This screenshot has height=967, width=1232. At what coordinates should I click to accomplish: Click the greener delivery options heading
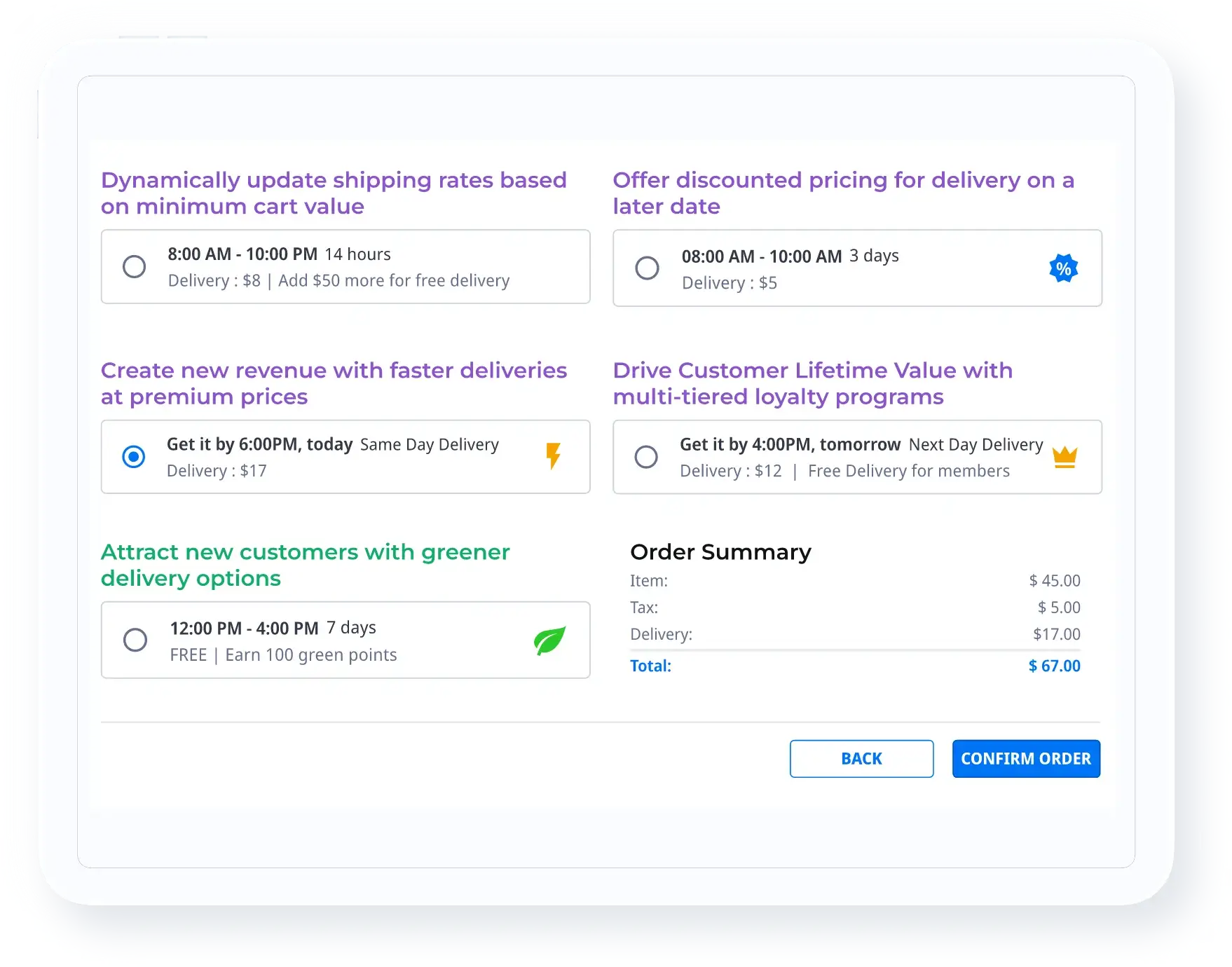tap(305, 565)
